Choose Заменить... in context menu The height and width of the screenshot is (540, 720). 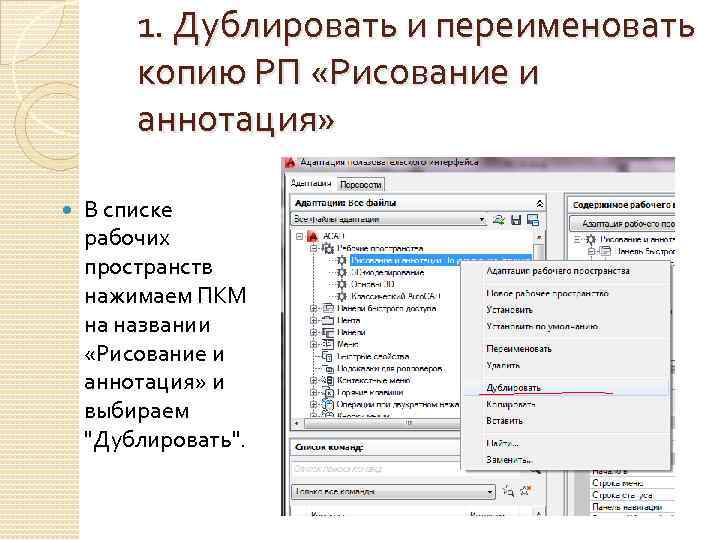(x=509, y=459)
